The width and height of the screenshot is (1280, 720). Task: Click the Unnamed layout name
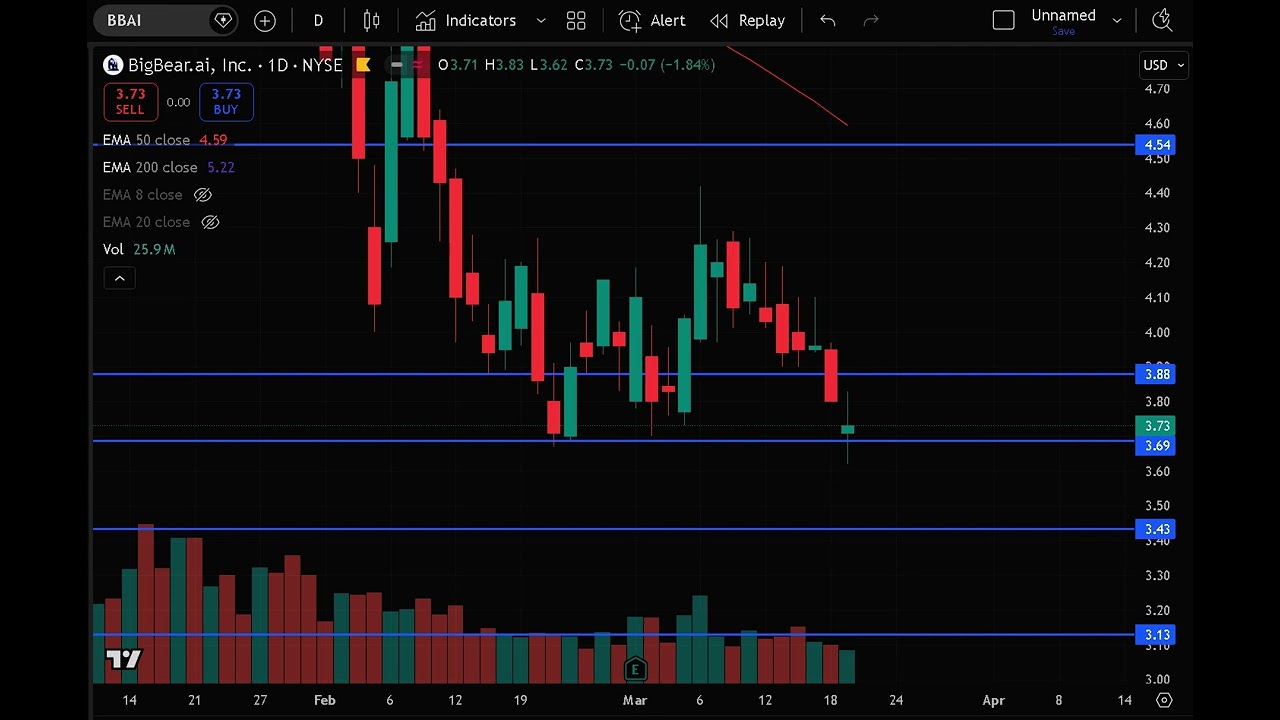[1063, 15]
